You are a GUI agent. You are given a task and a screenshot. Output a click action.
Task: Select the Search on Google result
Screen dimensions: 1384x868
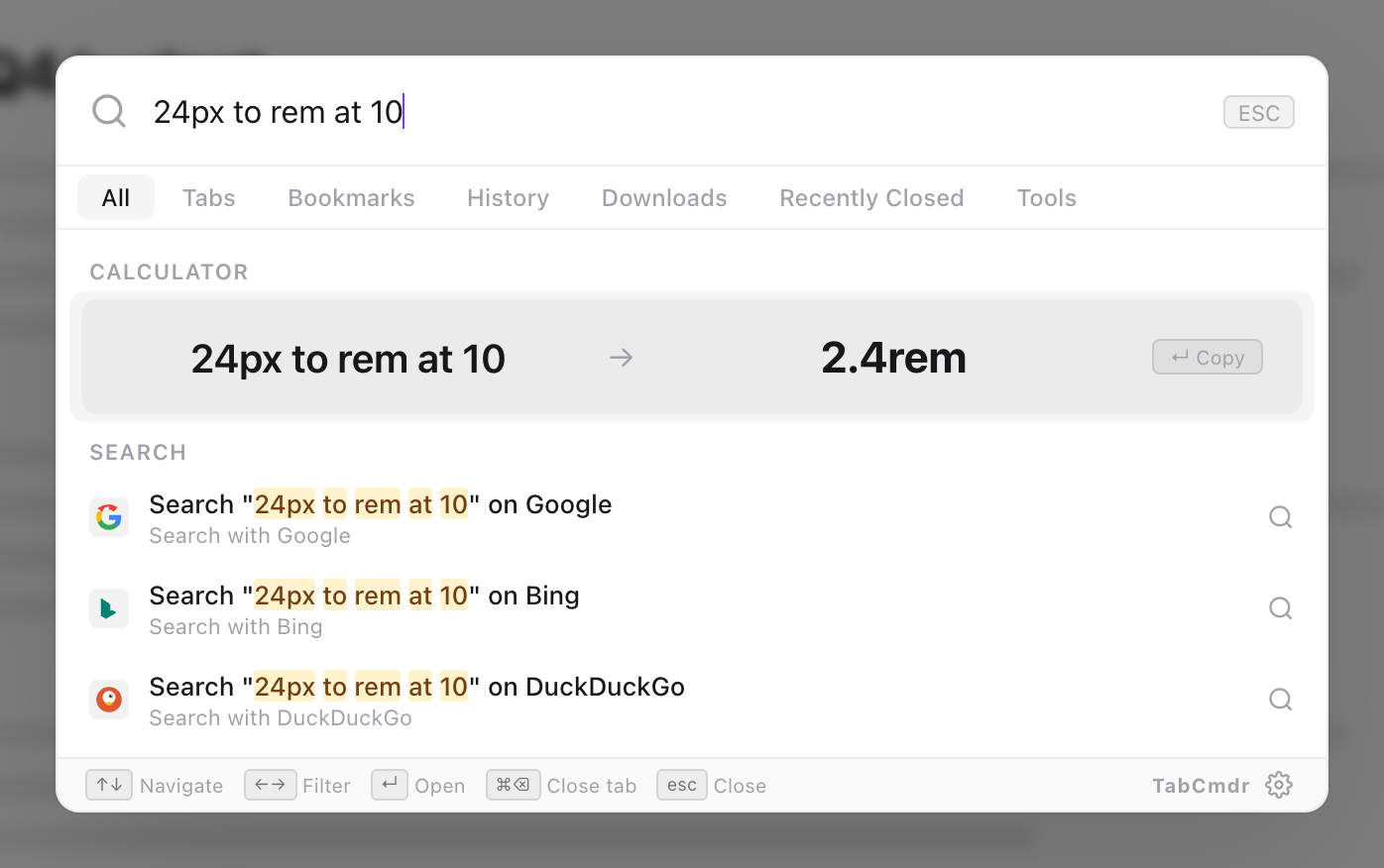click(x=692, y=517)
